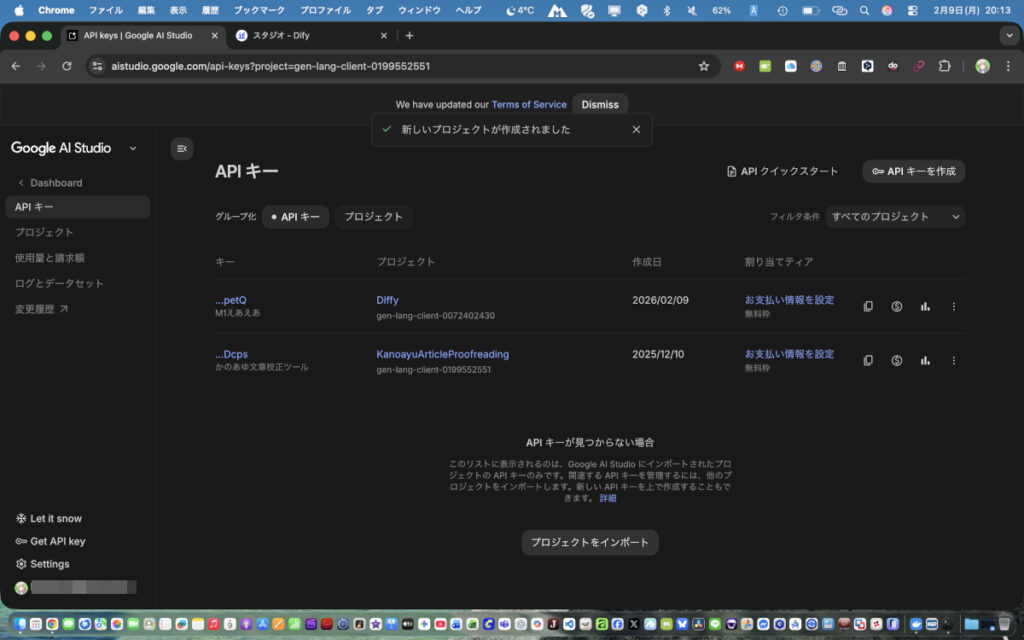Image resolution: width=1024 pixels, height=640 pixels.
Task: Reload the page in Chrome
Action: (67, 66)
